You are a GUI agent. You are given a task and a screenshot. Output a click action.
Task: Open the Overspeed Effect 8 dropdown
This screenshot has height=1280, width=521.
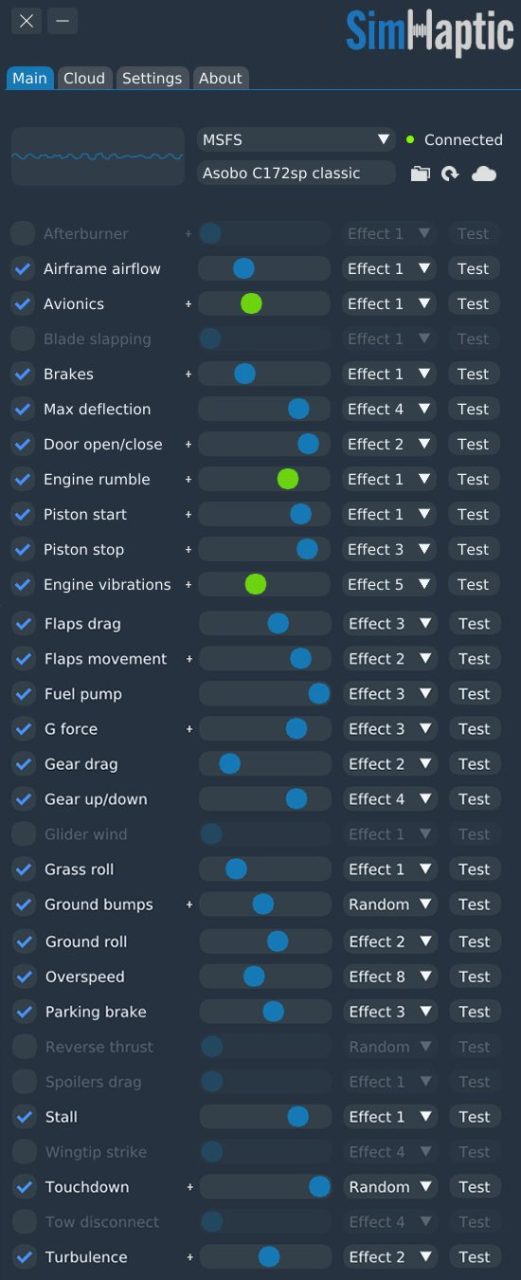pos(390,976)
